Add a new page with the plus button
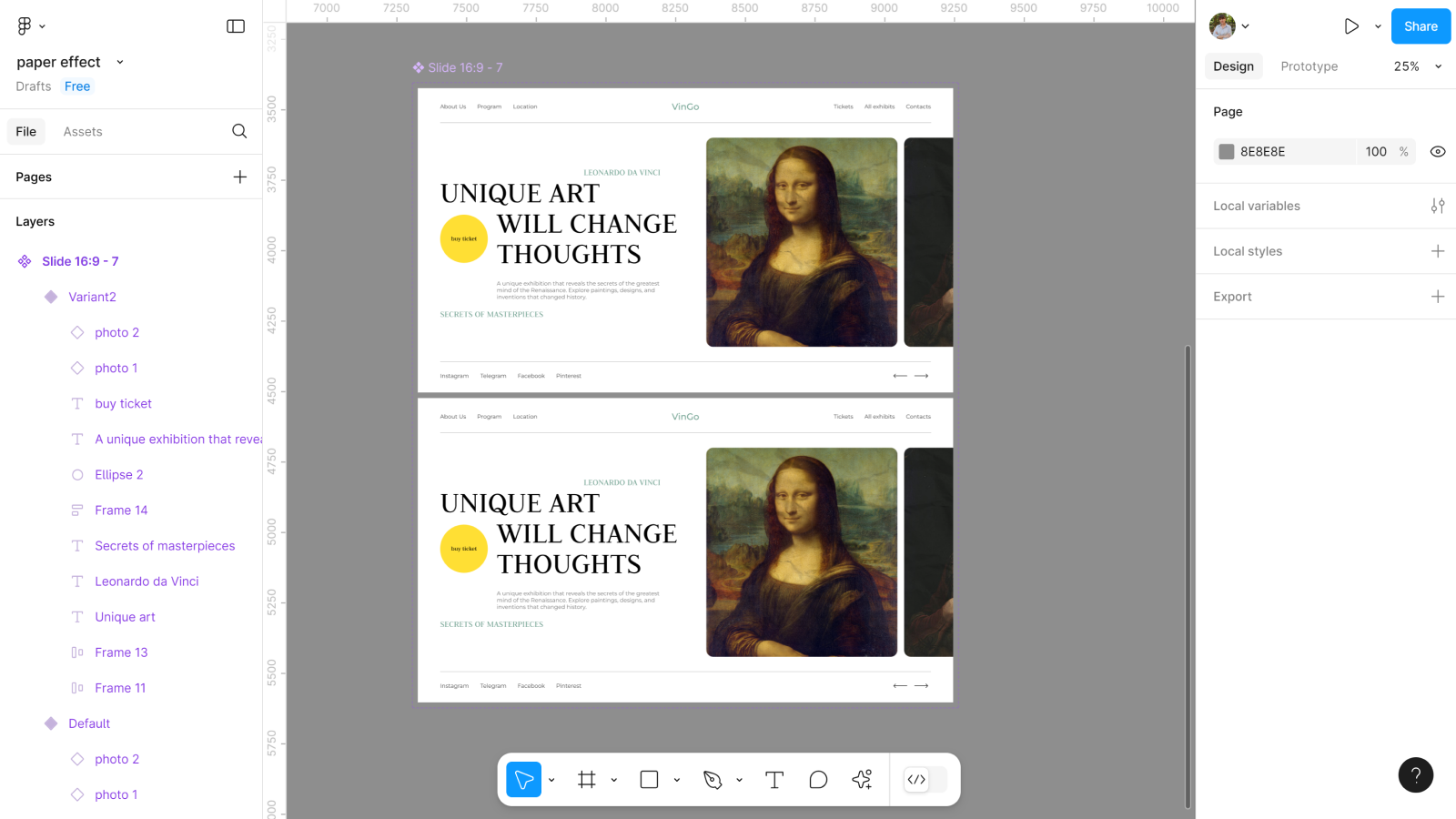Viewport: 1456px width, 819px height. click(239, 177)
